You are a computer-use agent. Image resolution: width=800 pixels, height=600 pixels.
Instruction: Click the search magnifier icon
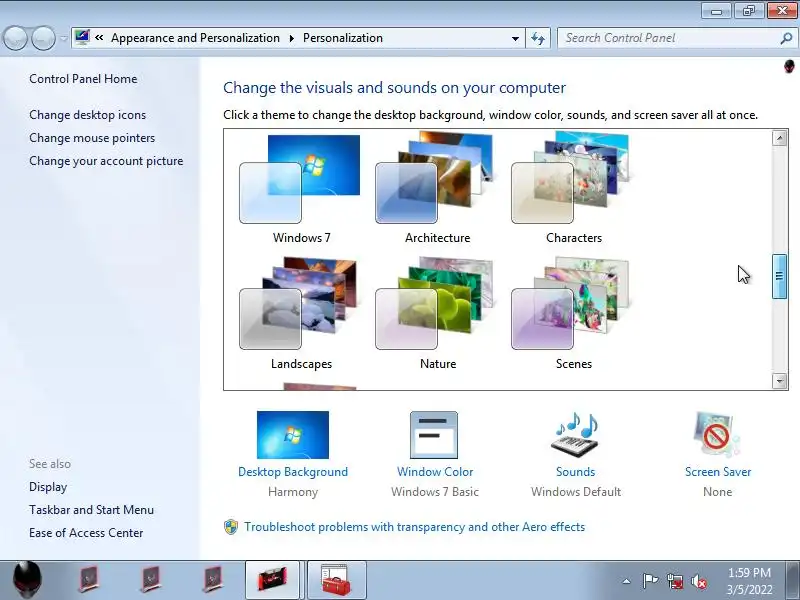pos(786,38)
